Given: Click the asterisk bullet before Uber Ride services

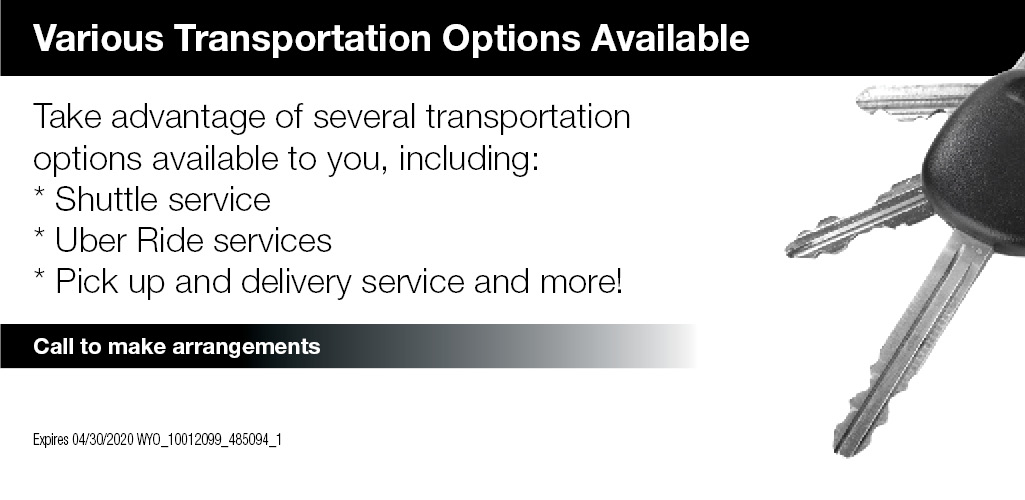Looking at the screenshot, I should pos(39,238).
